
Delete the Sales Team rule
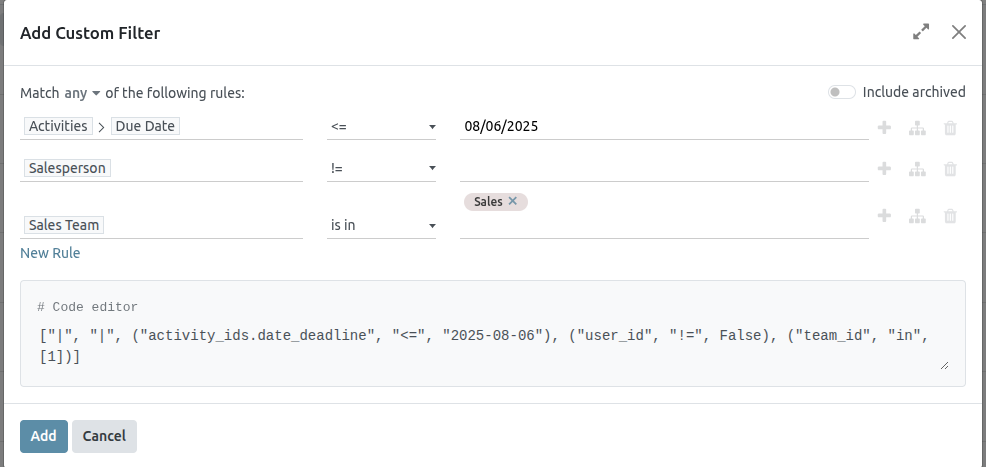pos(950,216)
